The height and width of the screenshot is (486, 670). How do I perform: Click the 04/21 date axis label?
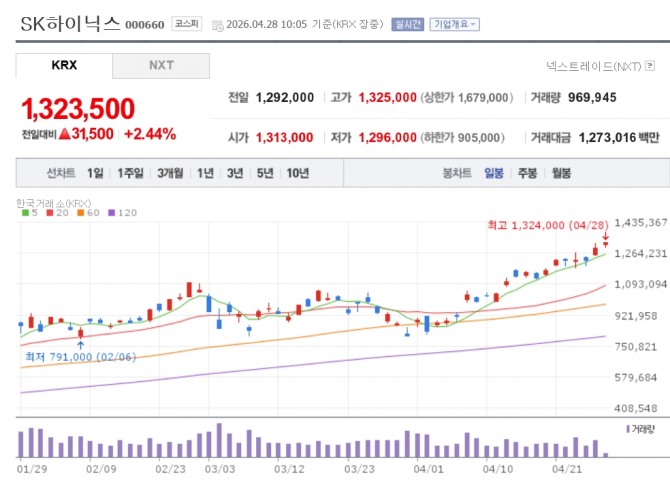(567, 469)
